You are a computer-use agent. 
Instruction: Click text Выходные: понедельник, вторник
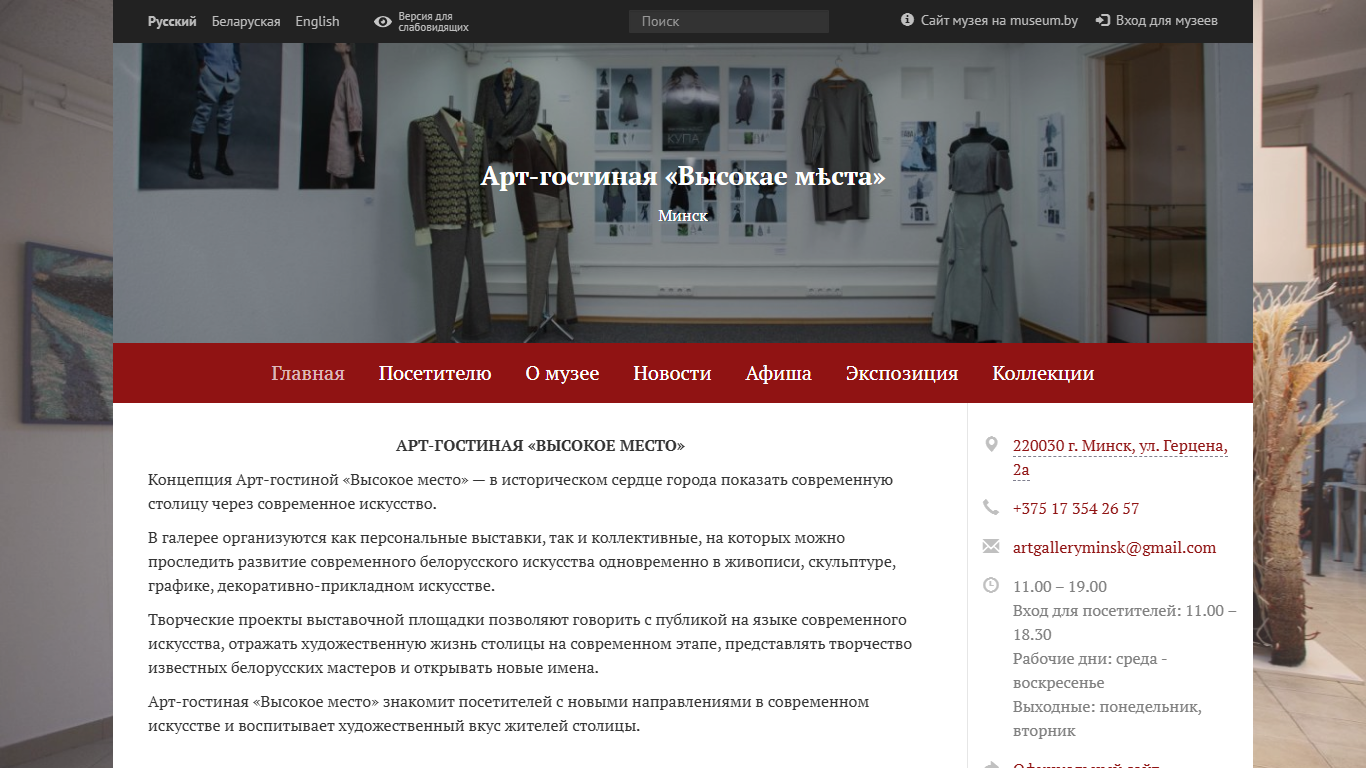1108,718
